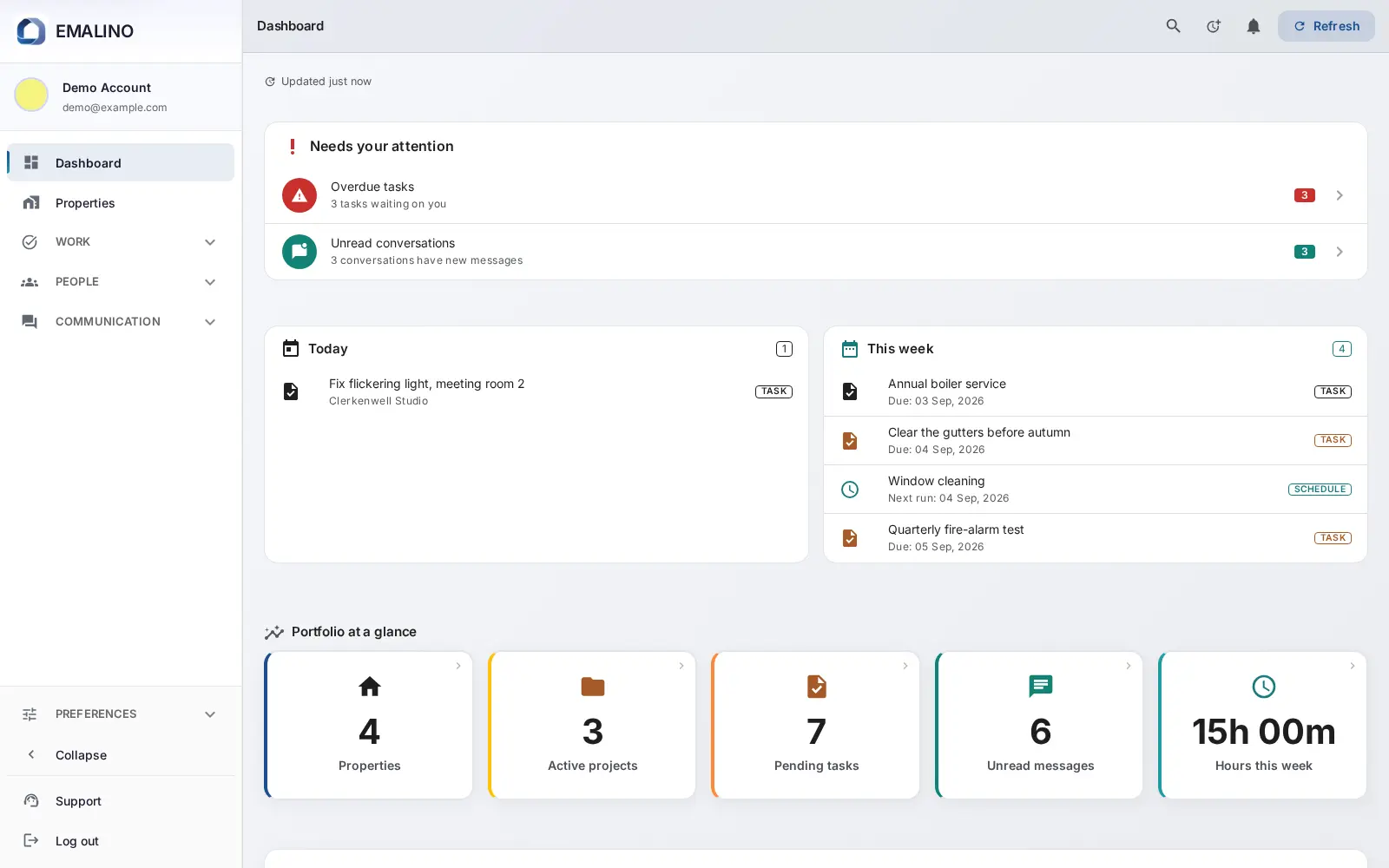Screen dimensions: 1389x868
Task: Open the notifications bell
Action: [x=1253, y=26]
